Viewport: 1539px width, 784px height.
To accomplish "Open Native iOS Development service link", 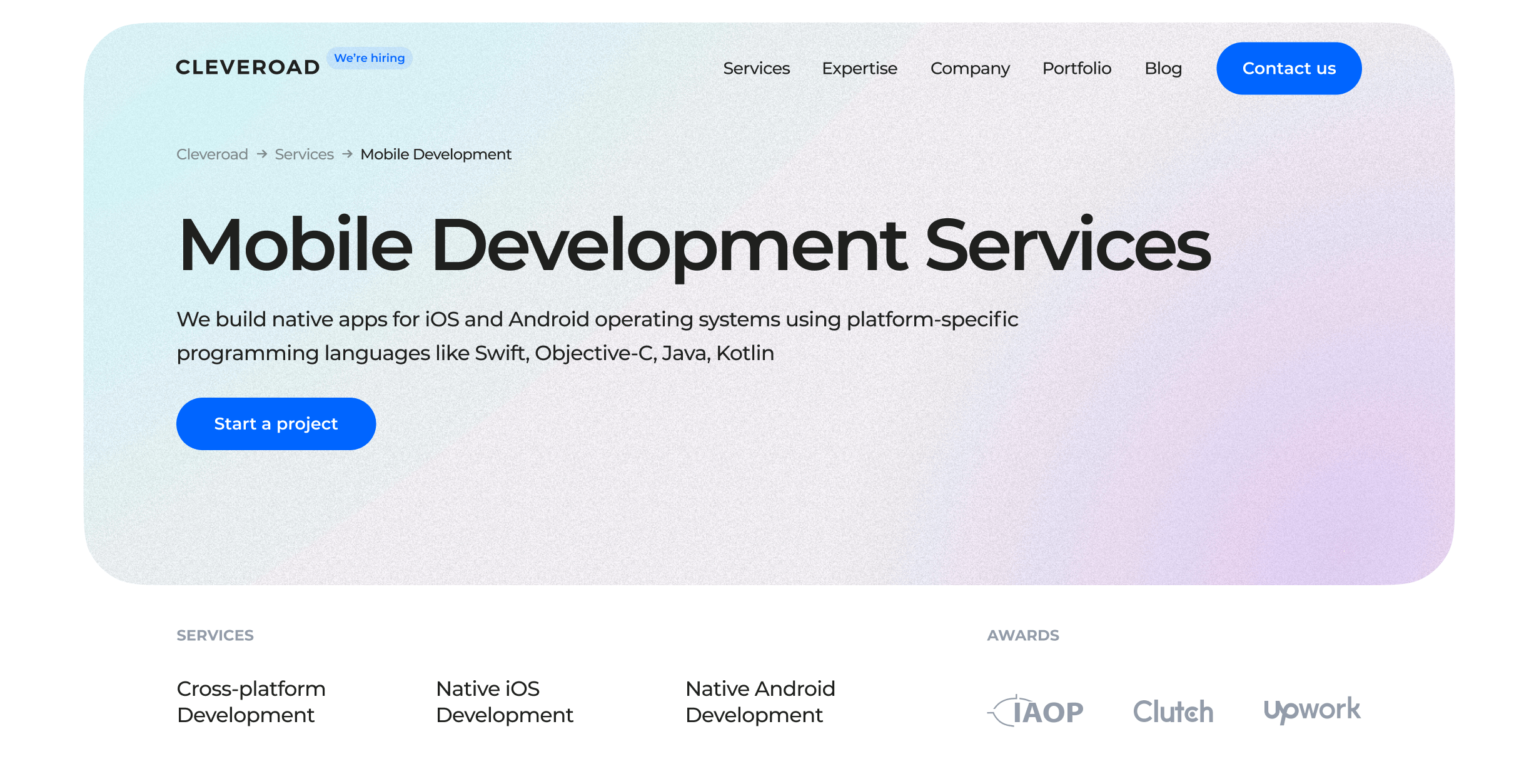I will (x=504, y=701).
